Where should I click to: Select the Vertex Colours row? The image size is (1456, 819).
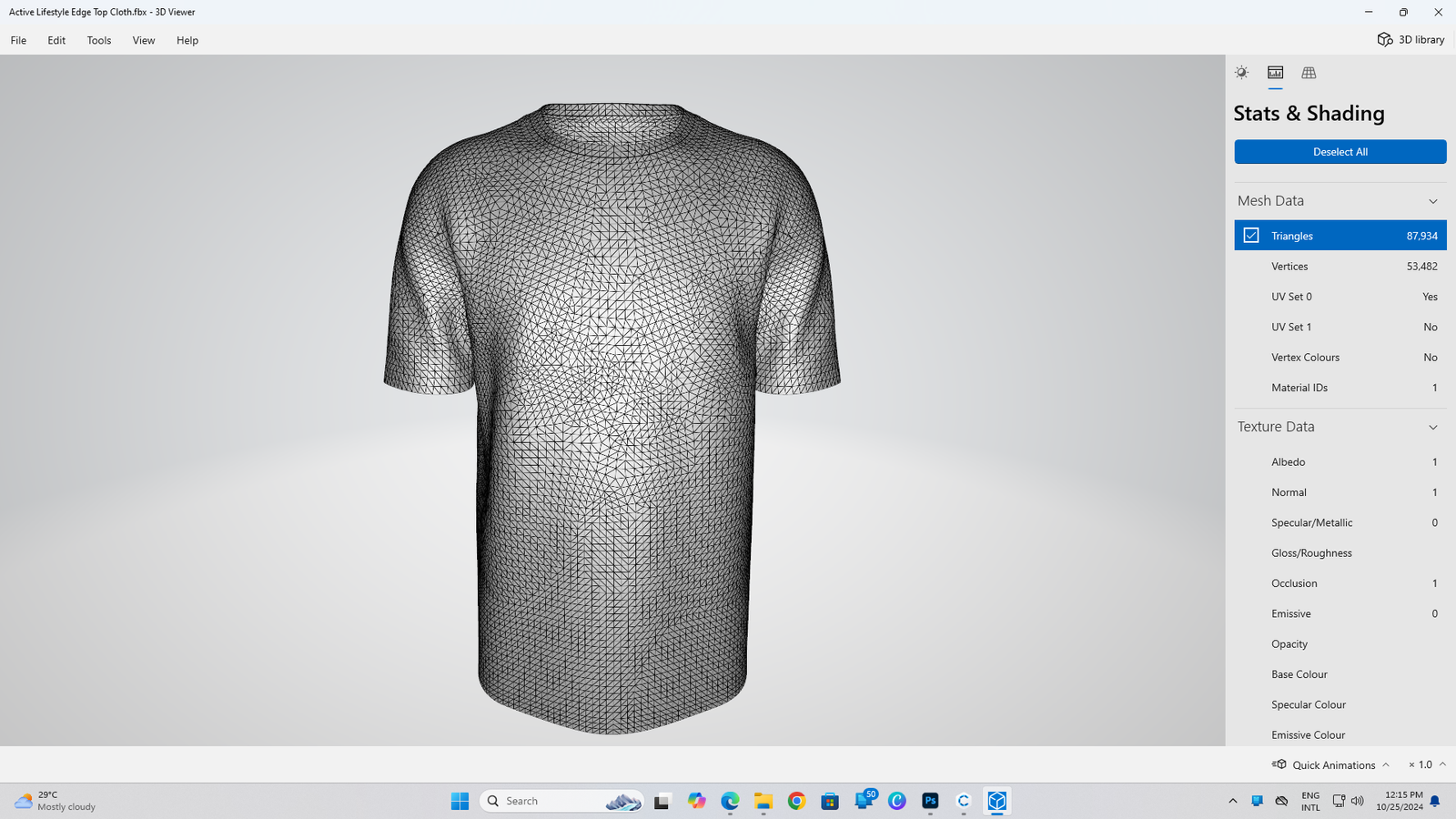point(1340,358)
